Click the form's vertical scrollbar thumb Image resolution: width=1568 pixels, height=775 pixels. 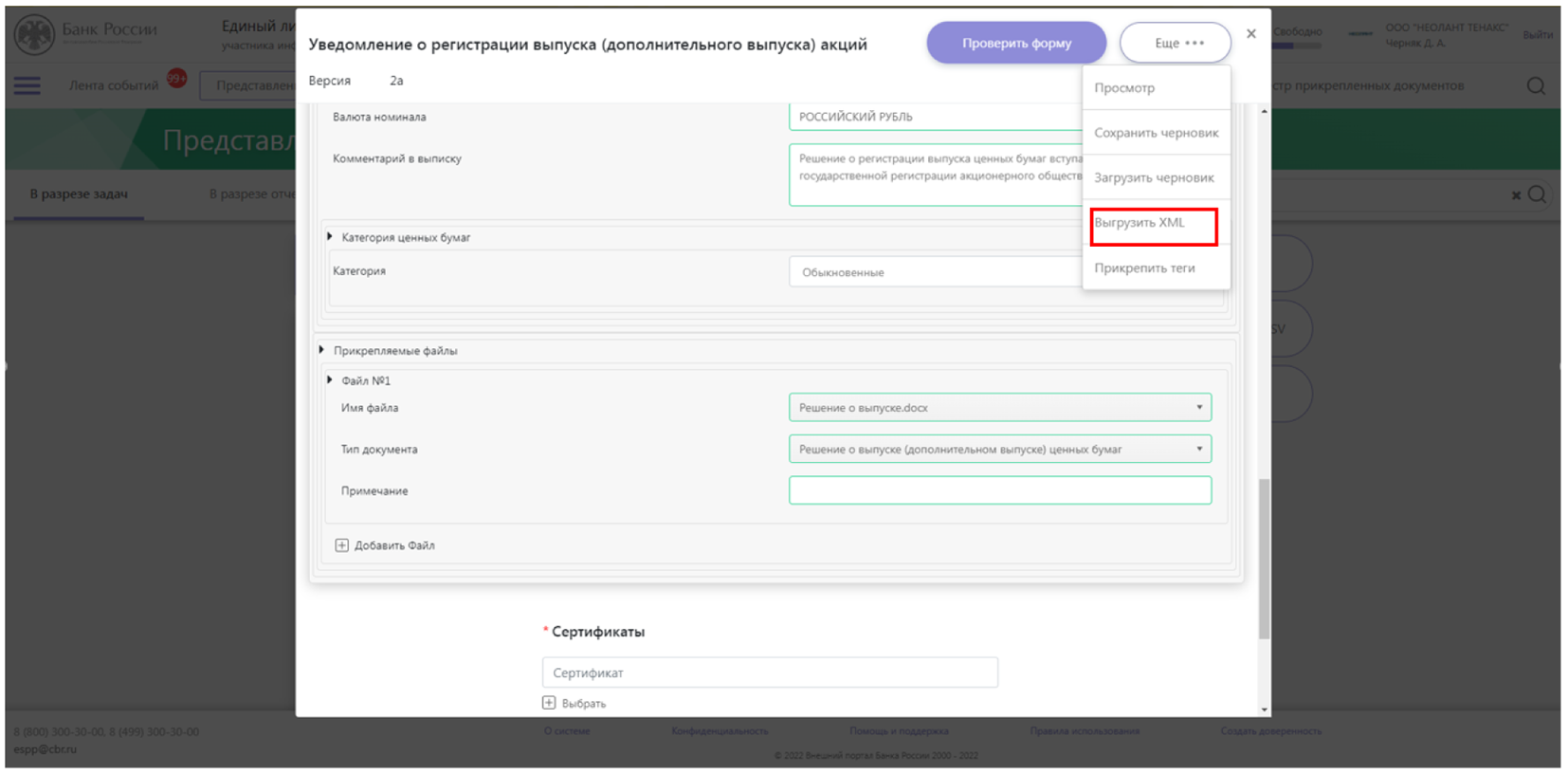pyautogui.click(x=1264, y=560)
